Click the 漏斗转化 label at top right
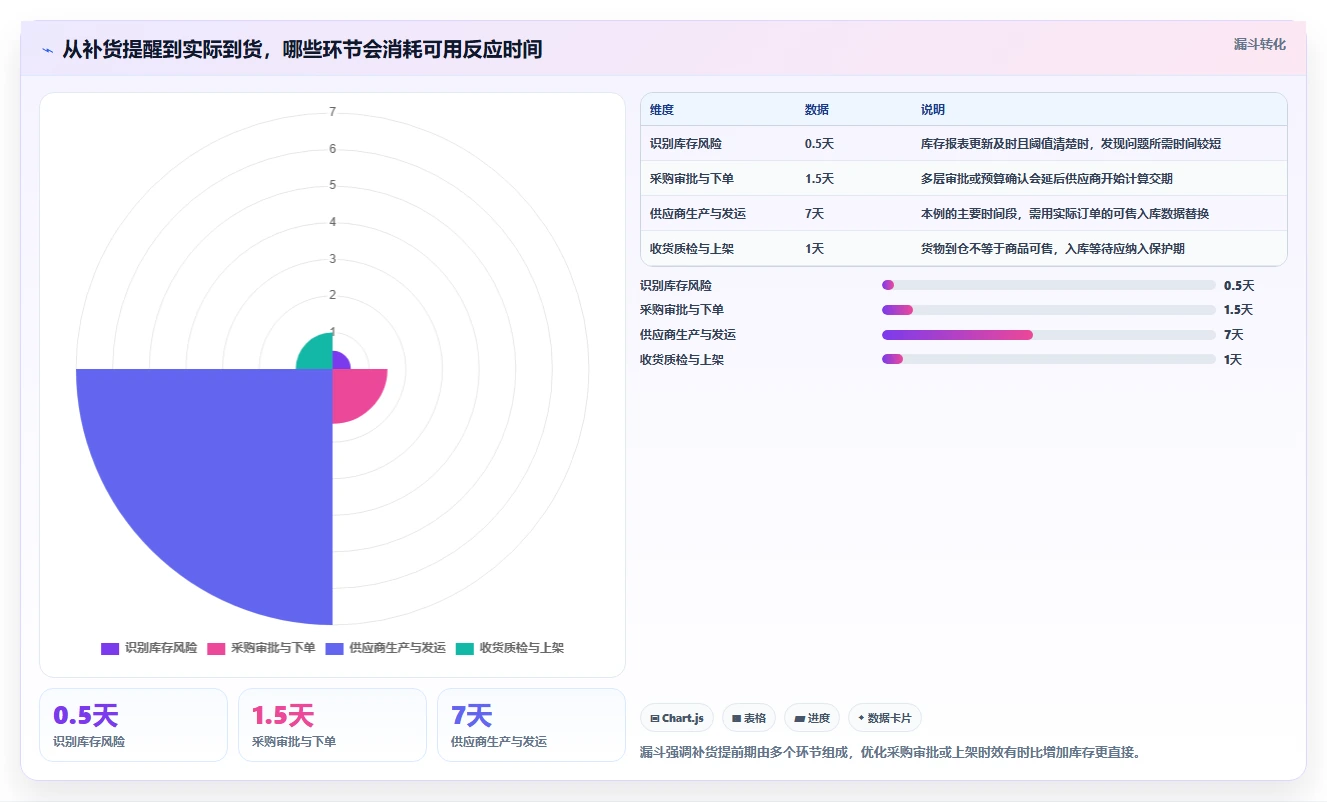1327x802 pixels. pos(1259,45)
